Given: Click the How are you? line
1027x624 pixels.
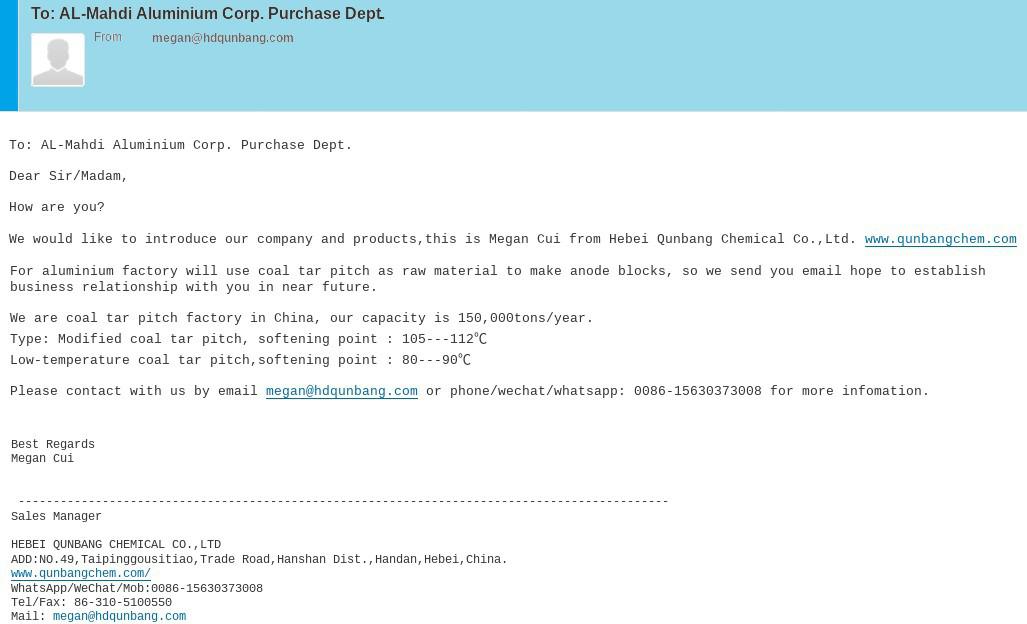Looking at the screenshot, I should tap(57, 208).
